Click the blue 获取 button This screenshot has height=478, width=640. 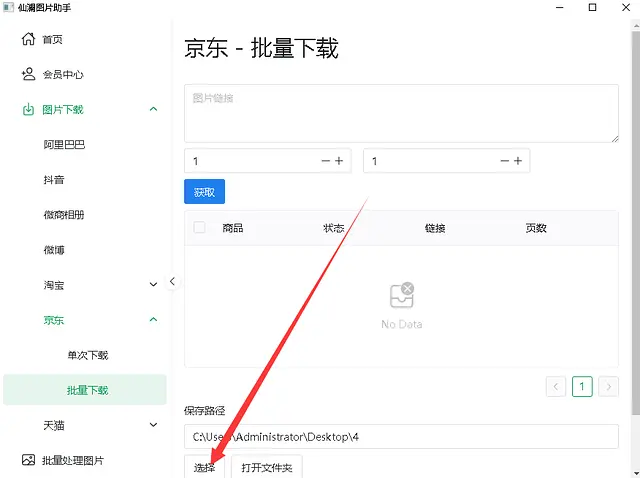tap(204, 191)
